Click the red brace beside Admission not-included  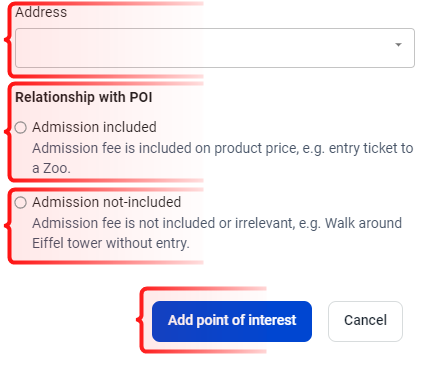coord(7,226)
